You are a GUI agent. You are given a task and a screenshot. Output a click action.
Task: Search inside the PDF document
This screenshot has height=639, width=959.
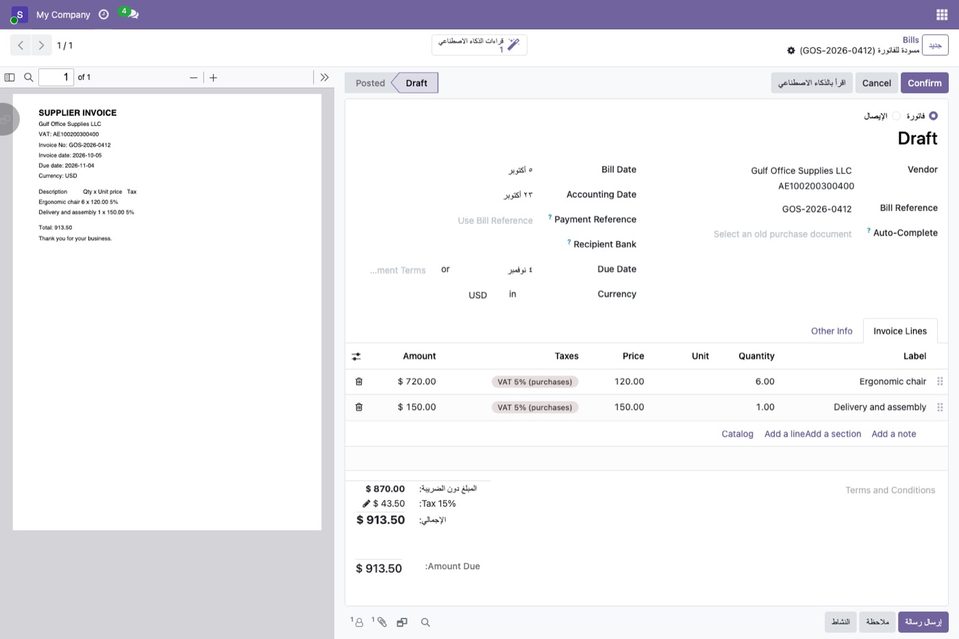pos(28,78)
